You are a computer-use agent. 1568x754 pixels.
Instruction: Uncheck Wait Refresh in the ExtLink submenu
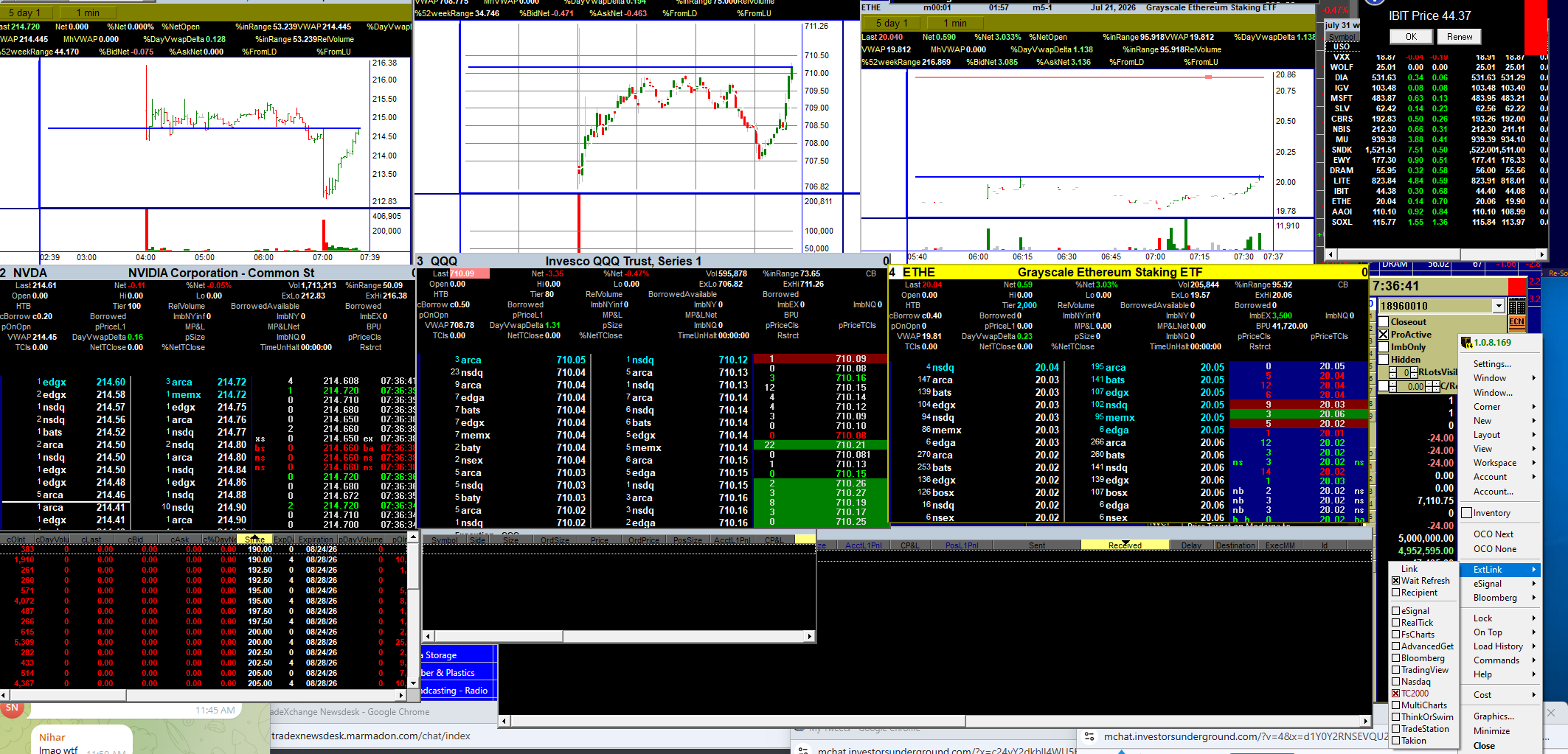1395,581
